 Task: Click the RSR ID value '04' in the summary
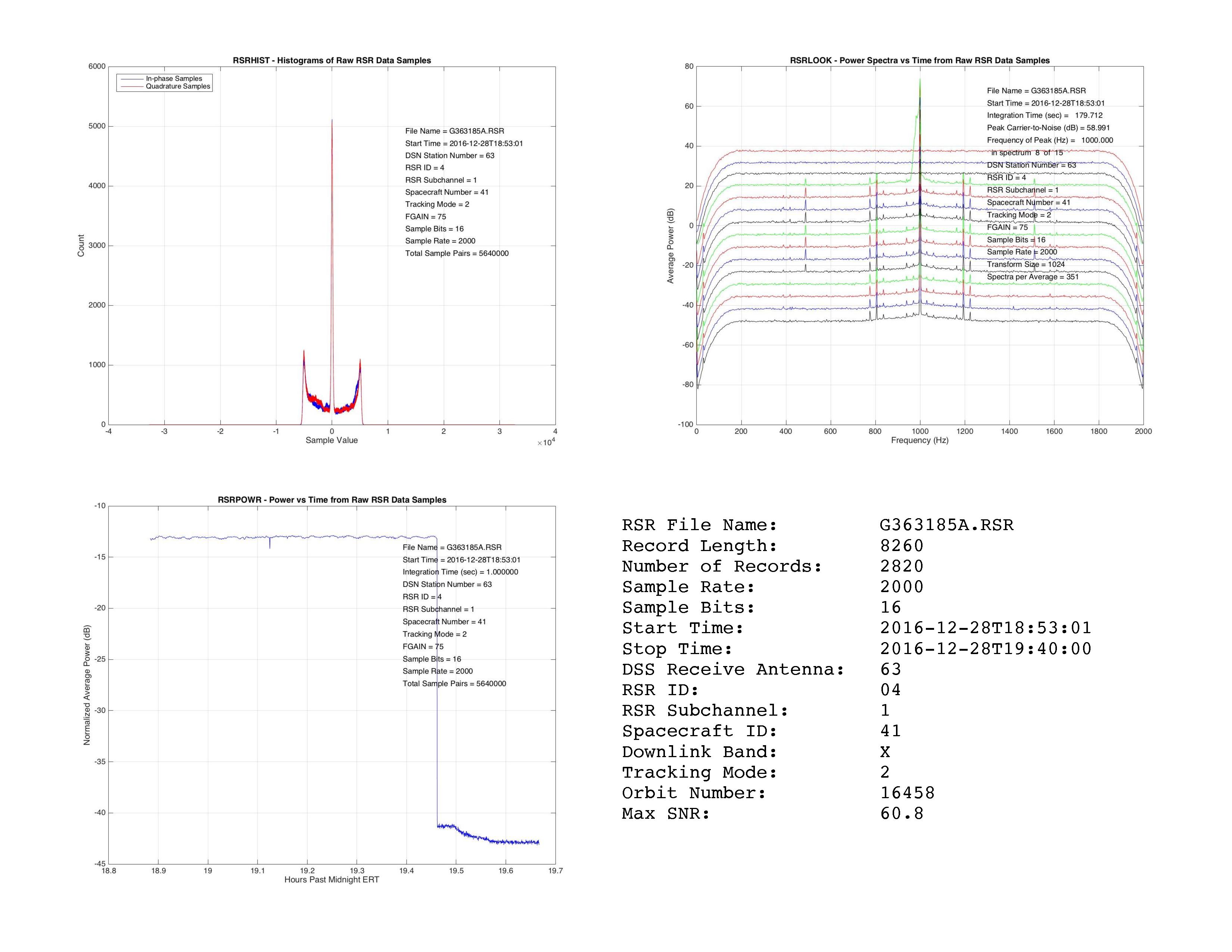coord(891,690)
